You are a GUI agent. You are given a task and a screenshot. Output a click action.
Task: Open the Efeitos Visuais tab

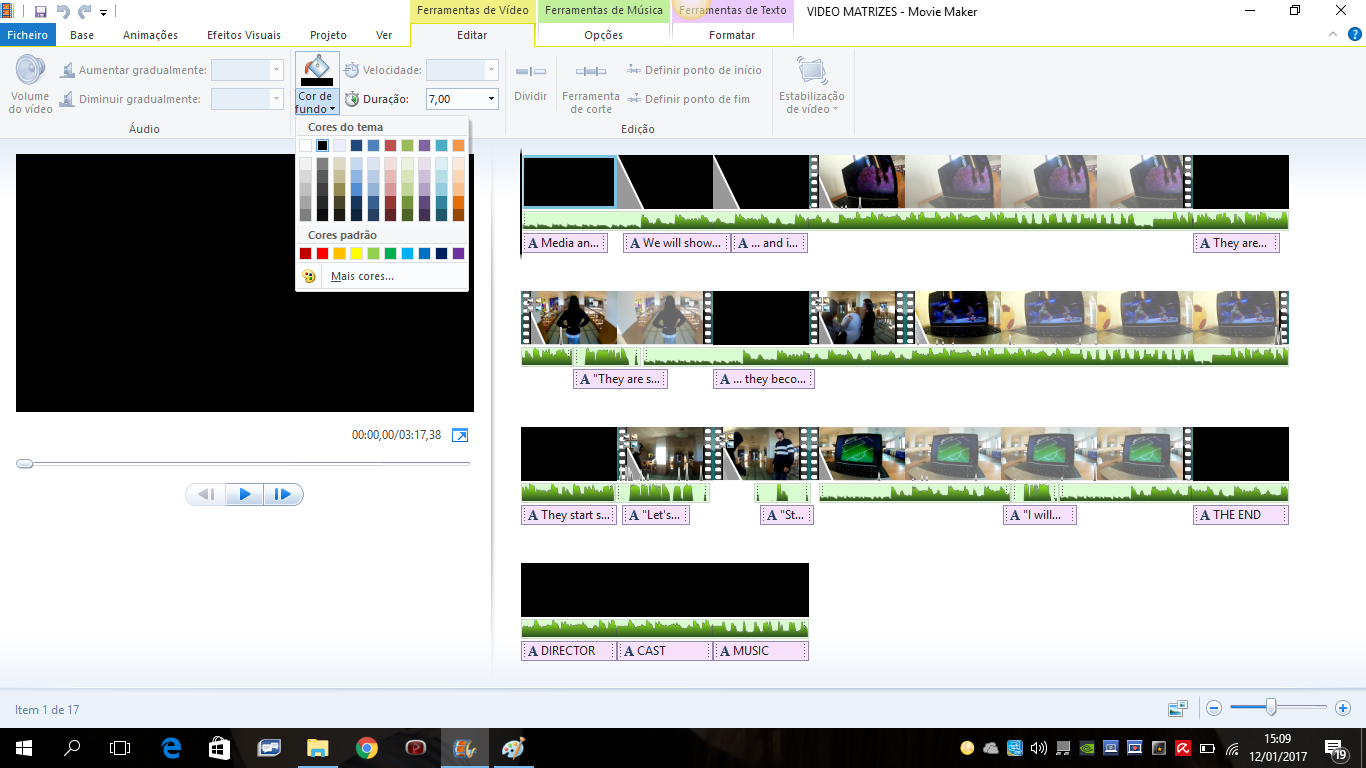tap(244, 35)
